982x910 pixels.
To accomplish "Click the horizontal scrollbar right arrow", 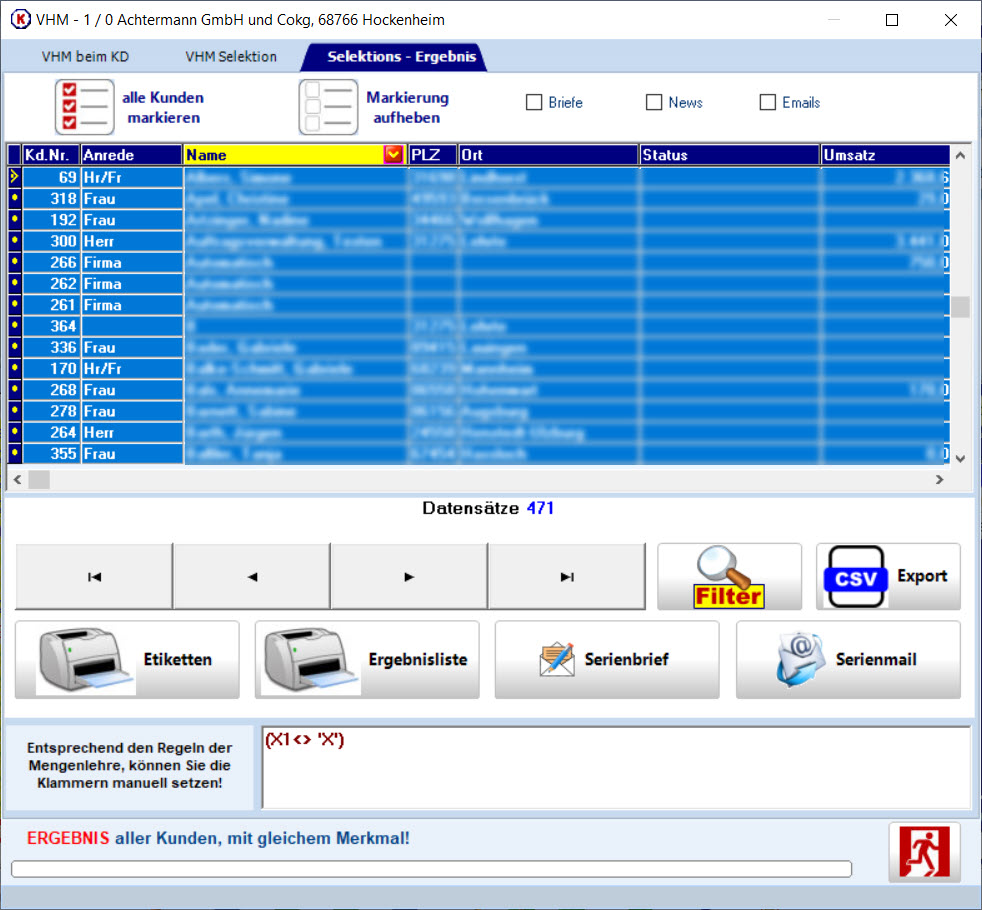I will tap(939, 480).
